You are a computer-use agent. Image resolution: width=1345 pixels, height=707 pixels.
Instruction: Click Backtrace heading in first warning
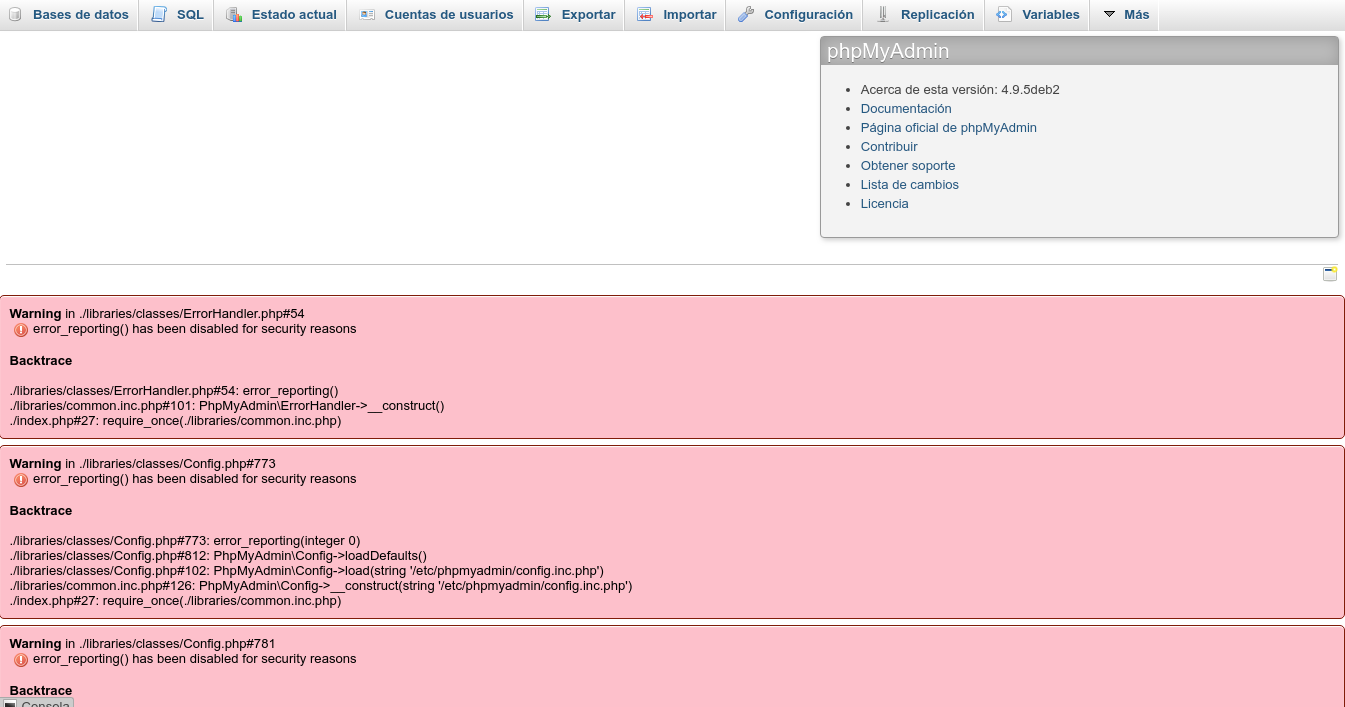point(41,361)
